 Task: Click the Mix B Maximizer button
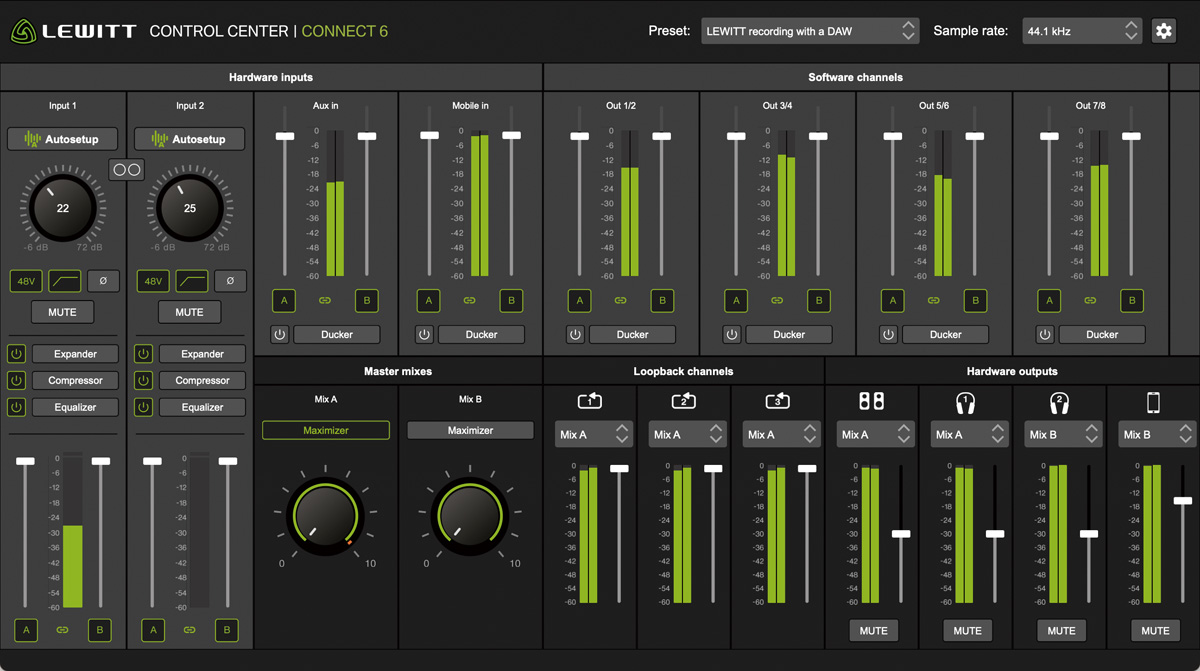[x=470, y=430]
